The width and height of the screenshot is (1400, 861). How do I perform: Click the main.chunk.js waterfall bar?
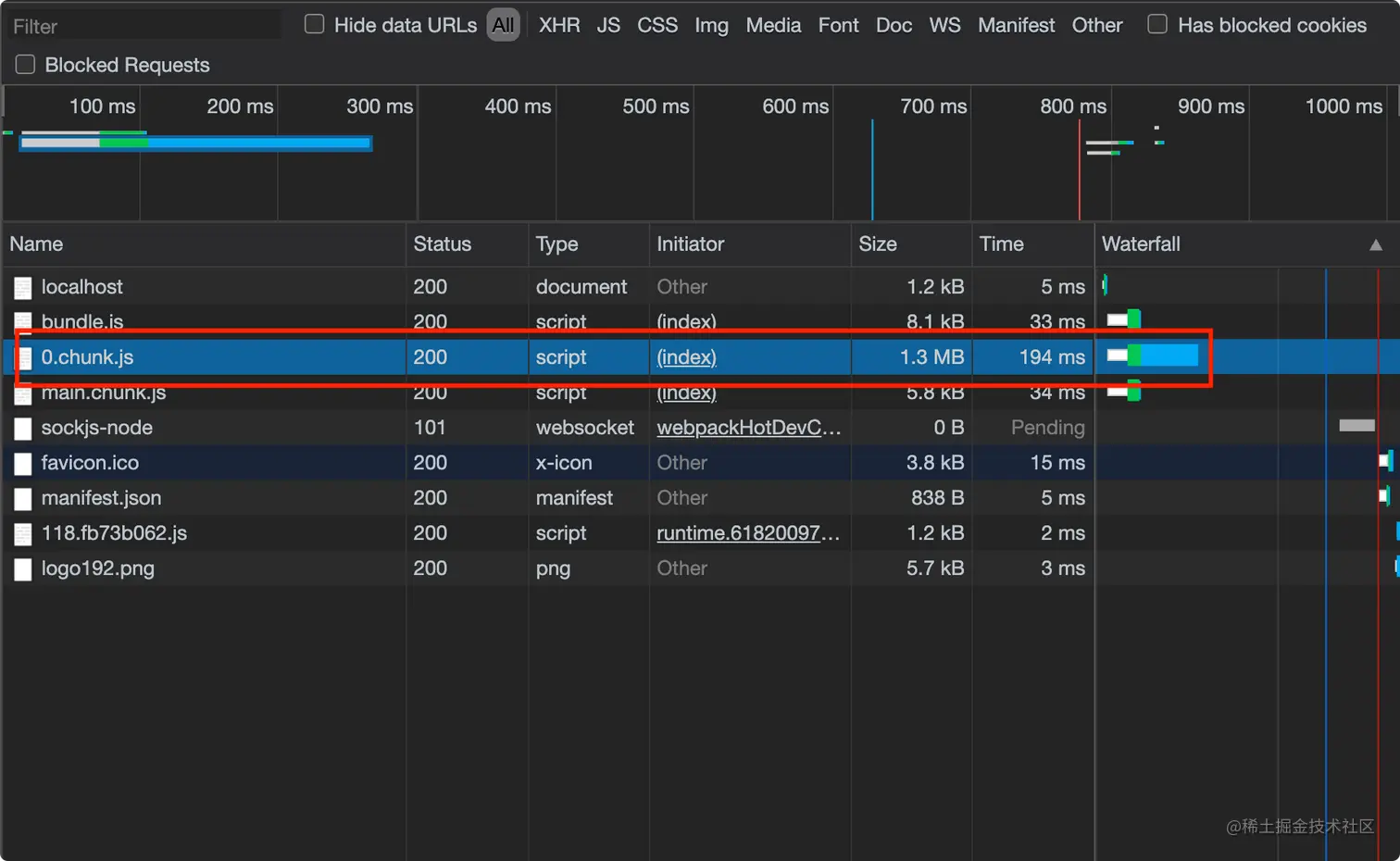[x=1124, y=392]
